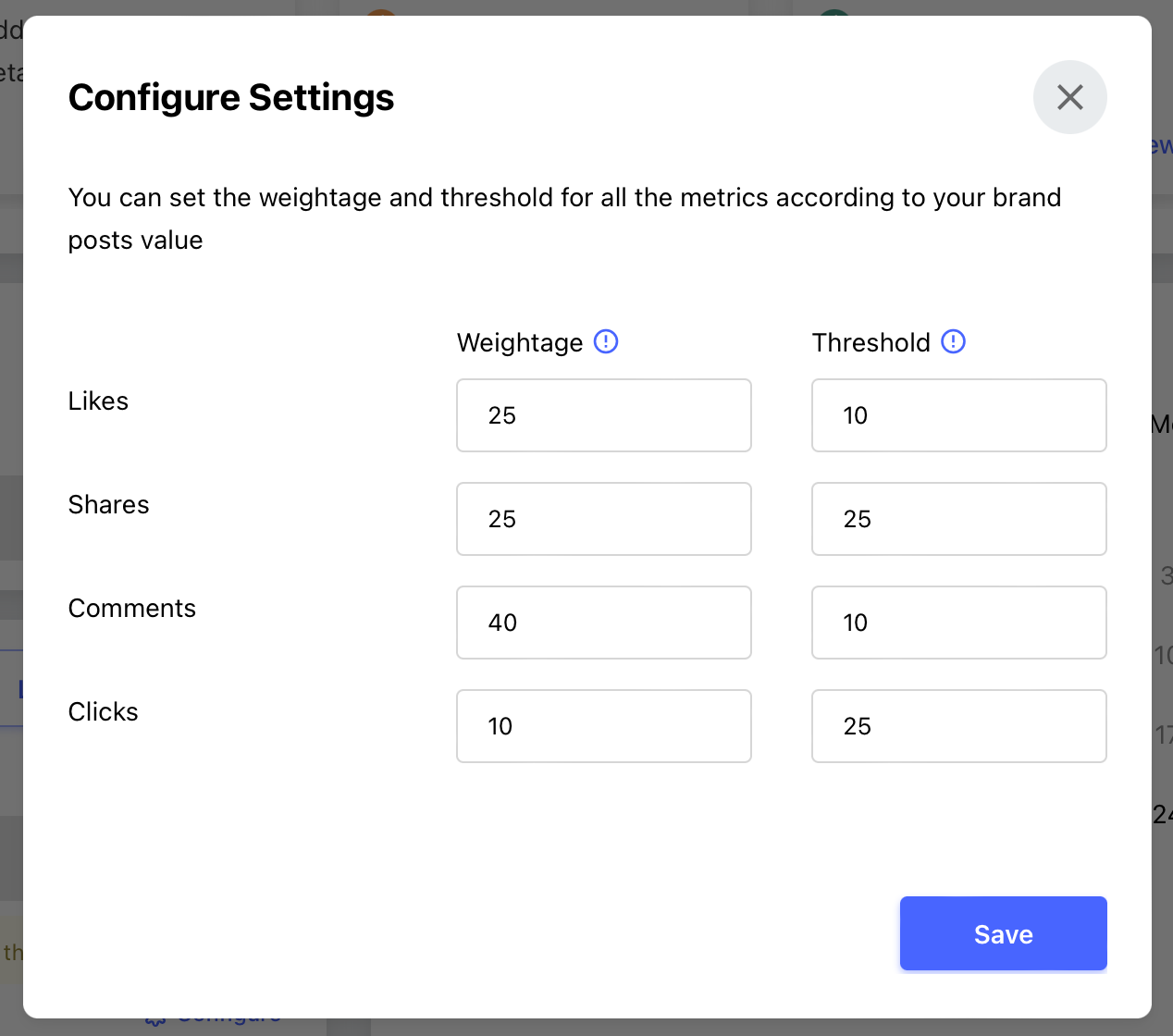Click the weightage and threshold description text
This screenshot has width=1173, height=1036.
(564, 218)
